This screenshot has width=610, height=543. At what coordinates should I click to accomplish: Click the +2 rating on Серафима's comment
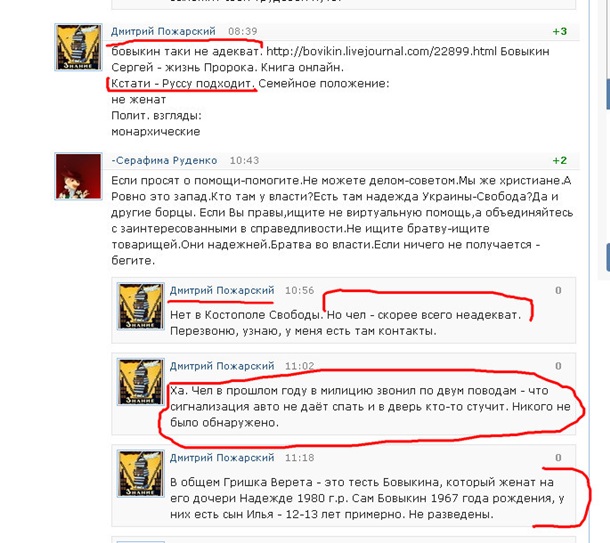point(560,160)
